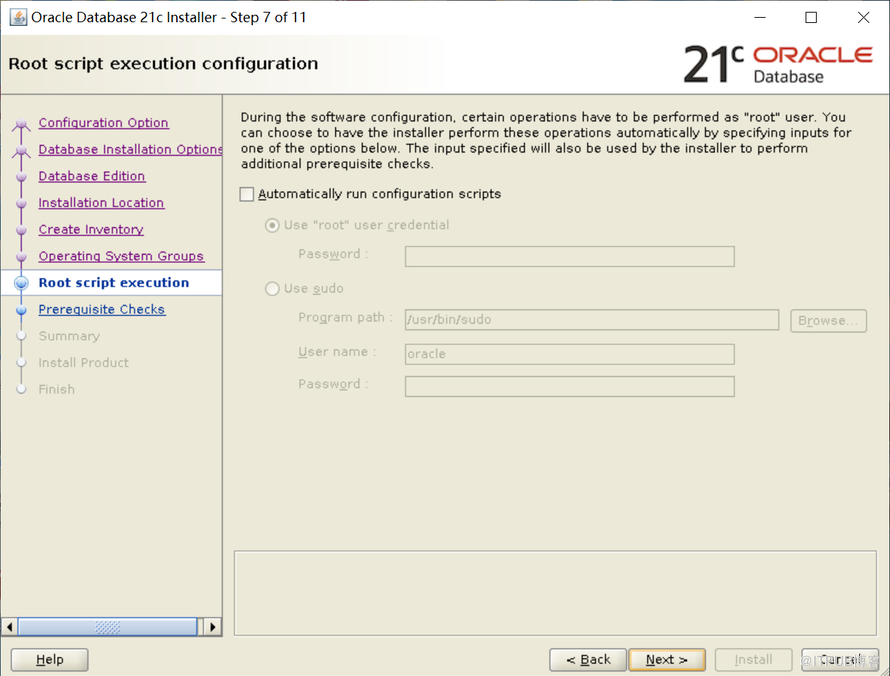Click the Java installer icon in title bar
The width and height of the screenshot is (890, 676).
tap(18, 17)
